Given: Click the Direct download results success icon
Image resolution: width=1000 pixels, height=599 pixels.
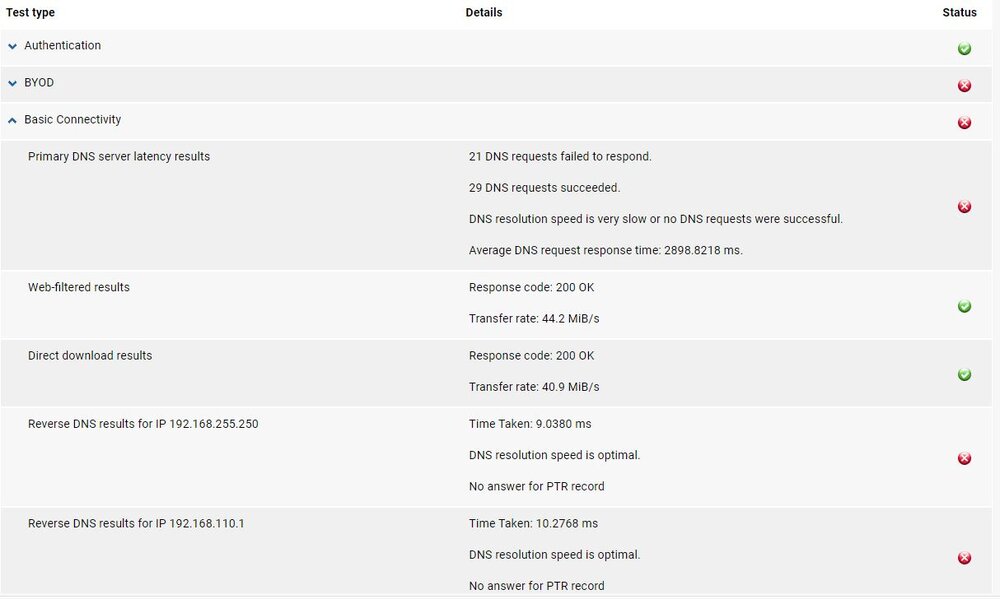Looking at the screenshot, I should coord(964,374).
